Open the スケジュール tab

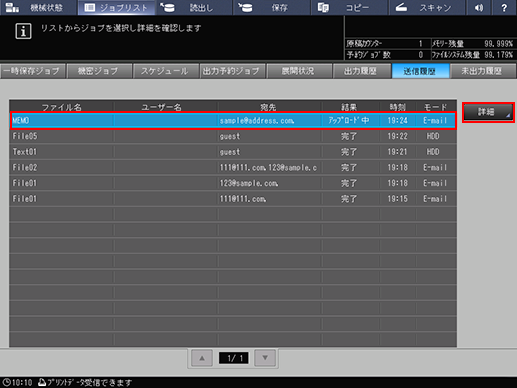pos(165,71)
